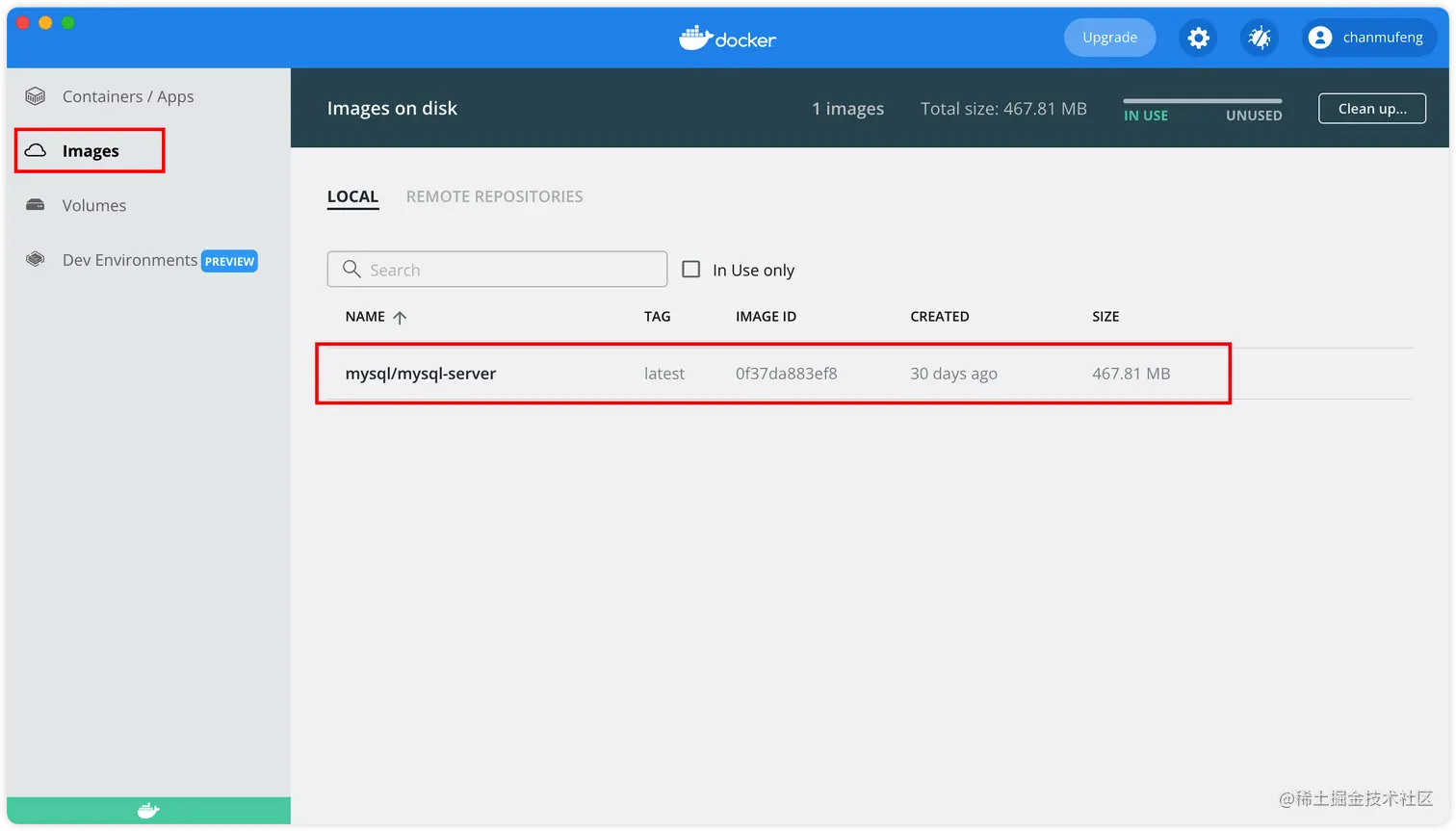Click the 467.81 MB size cell
Screen dimensions: 1456x831
(1131, 374)
